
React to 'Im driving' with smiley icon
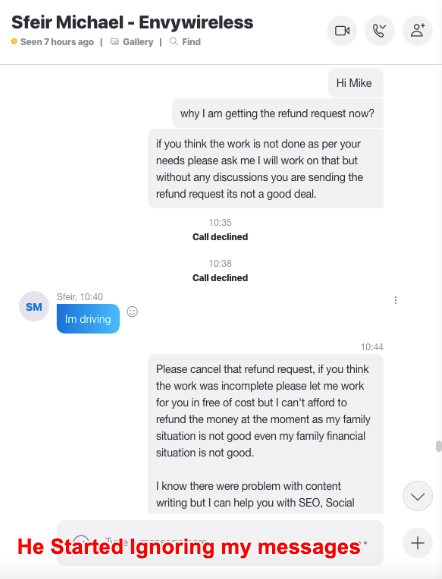click(132, 312)
